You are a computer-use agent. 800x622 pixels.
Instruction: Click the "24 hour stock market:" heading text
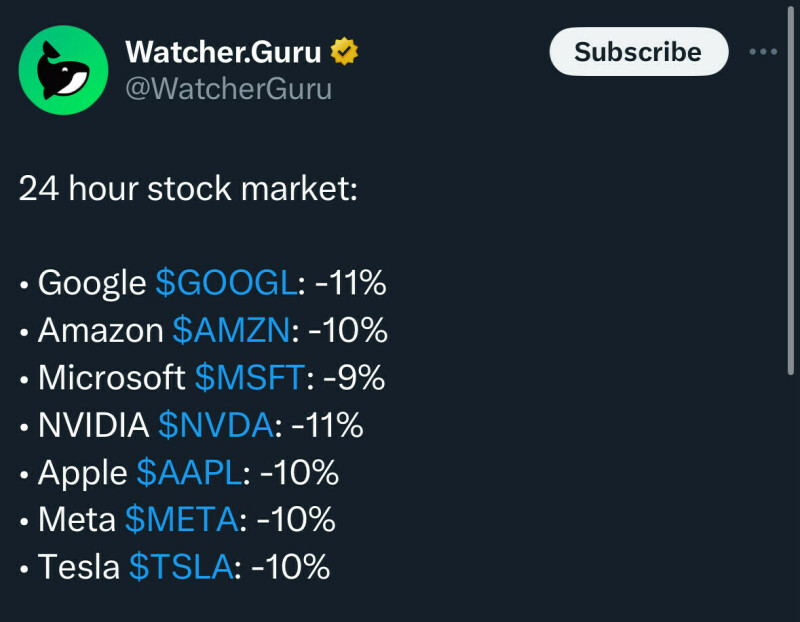pyautogui.click(x=188, y=189)
